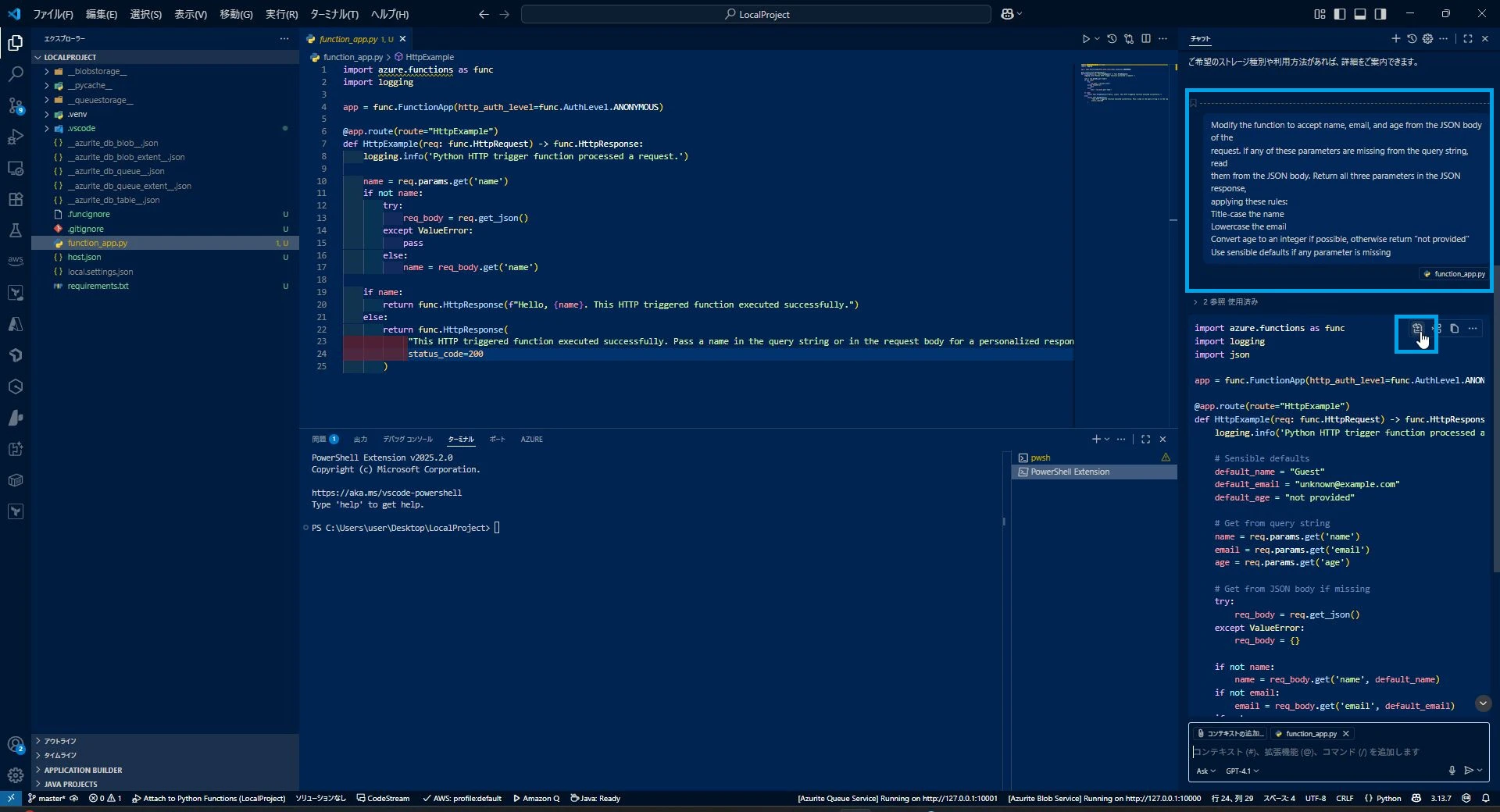Screen dimensions: 1500x812
Task: Select the デバッグ コンソール tab
Action: pyautogui.click(x=408, y=439)
